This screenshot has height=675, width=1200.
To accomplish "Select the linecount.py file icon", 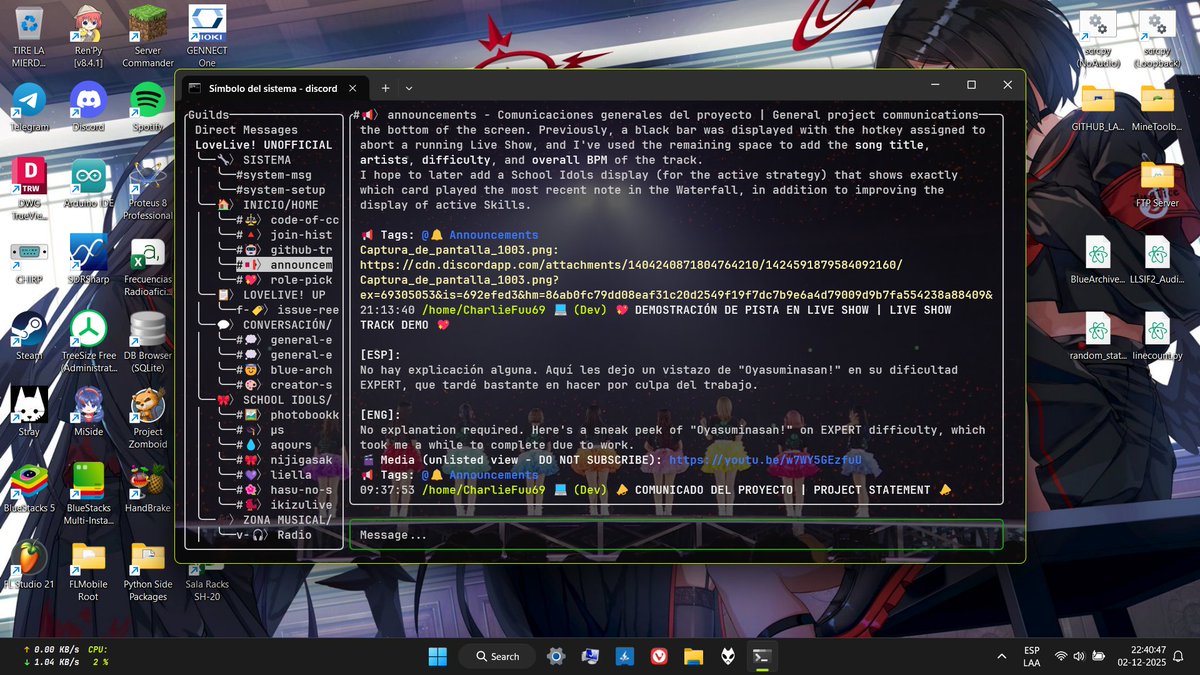I will [x=1157, y=337].
